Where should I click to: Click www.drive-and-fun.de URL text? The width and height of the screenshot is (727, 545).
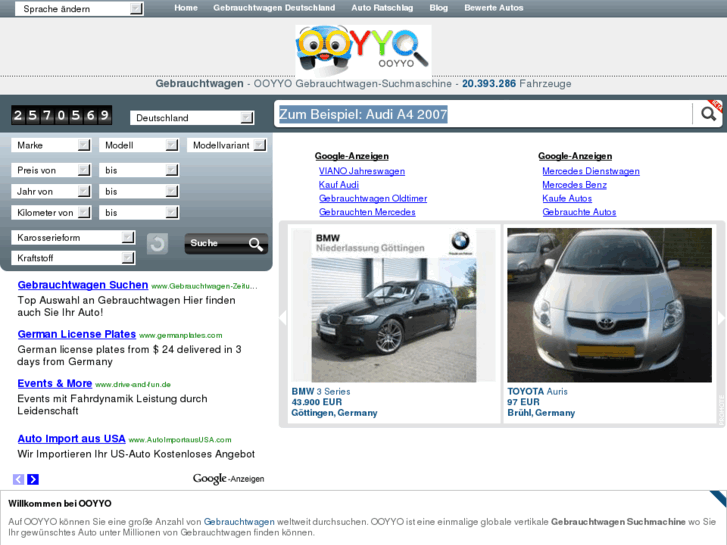133,385
